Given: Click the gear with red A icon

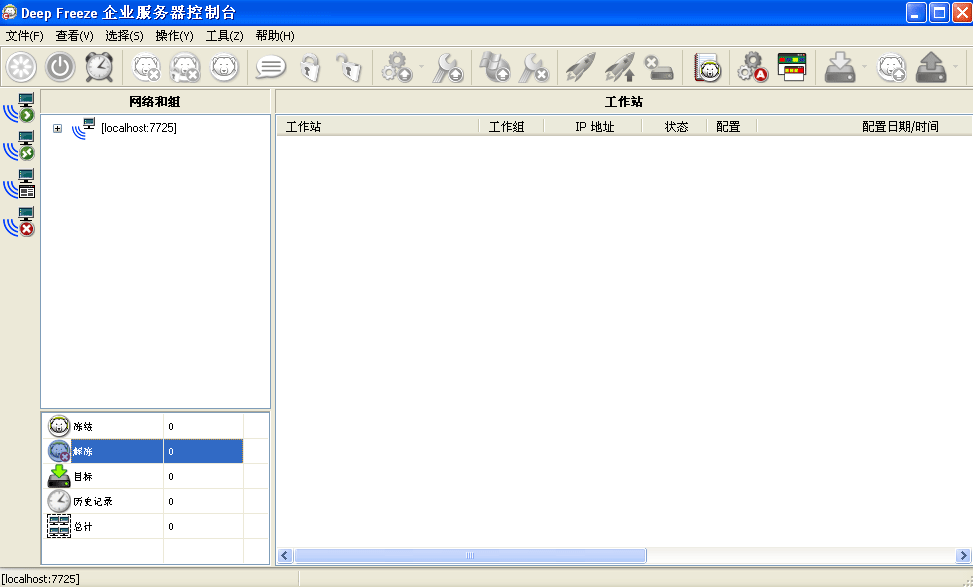Looking at the screenshot, I should click(x=751, y=67).
